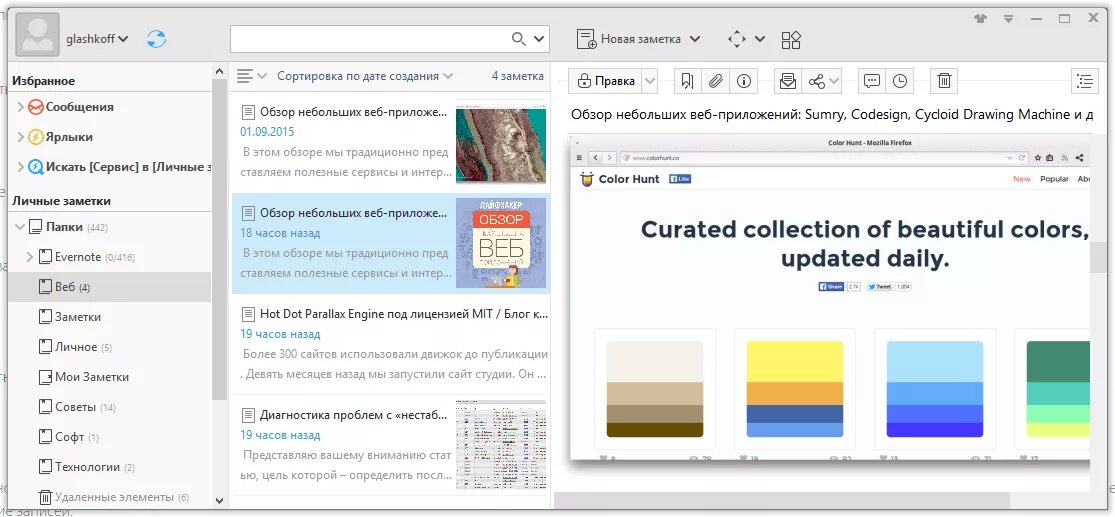The image size is (1115, 517).
Task: Select the Веб folder
Action: (110, 287)
